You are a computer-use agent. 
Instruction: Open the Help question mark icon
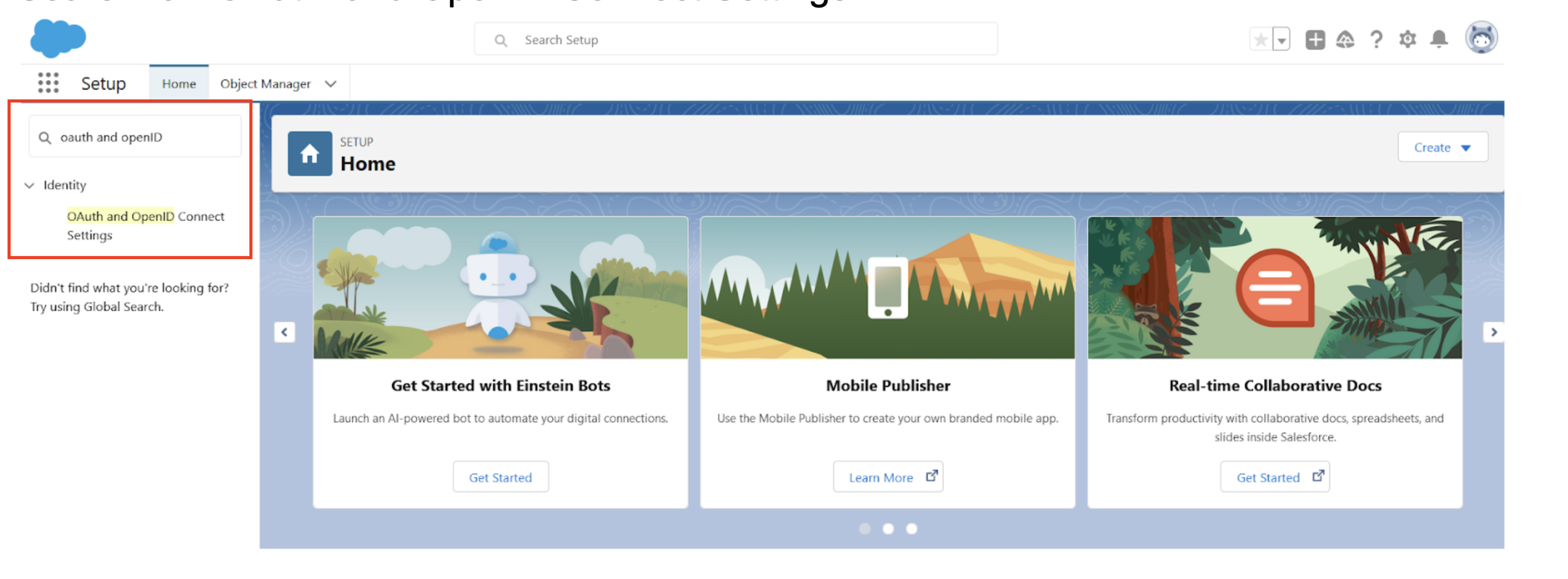coord(1377,40)
